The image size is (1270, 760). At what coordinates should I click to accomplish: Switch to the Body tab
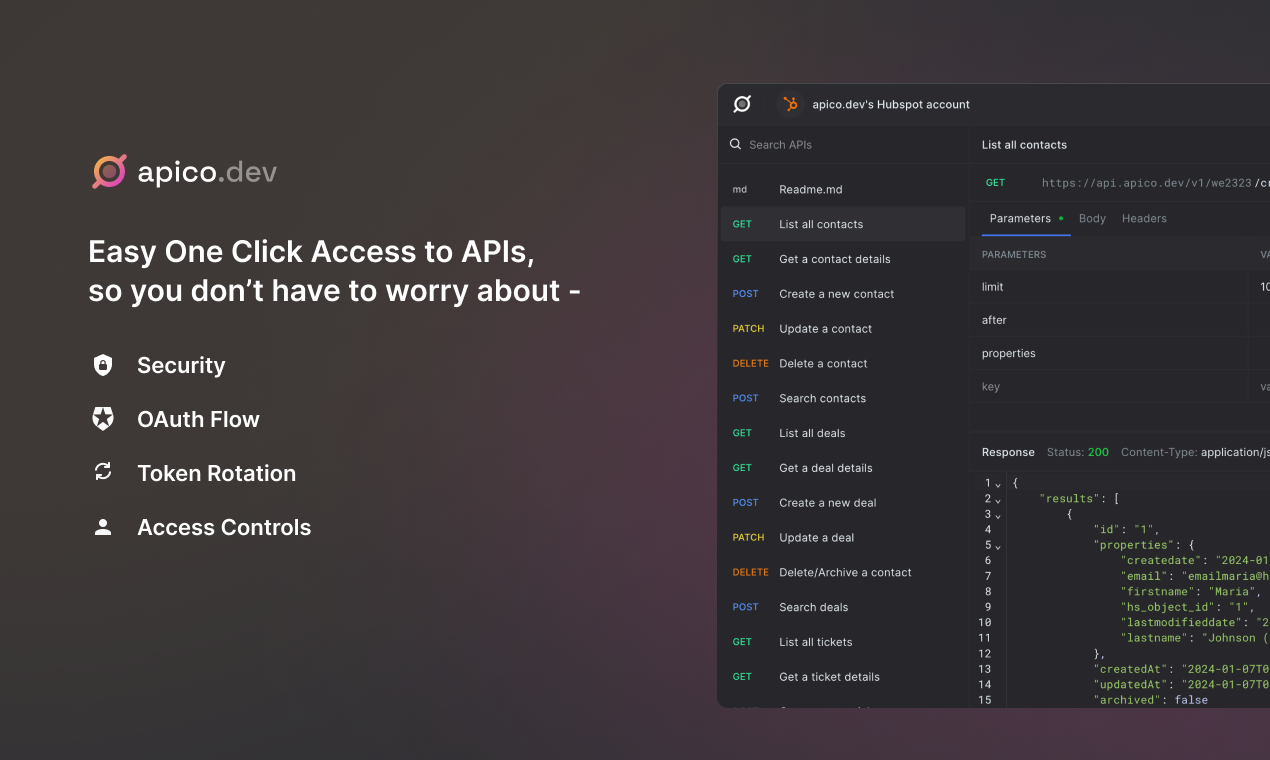1092,218
